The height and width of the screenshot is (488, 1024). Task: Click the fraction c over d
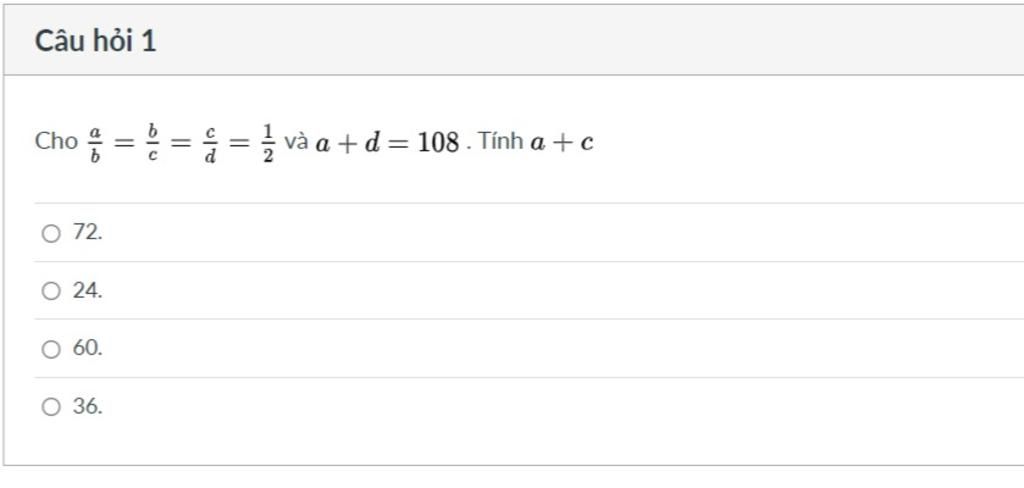pyautogui.click(x=210, y=143)
